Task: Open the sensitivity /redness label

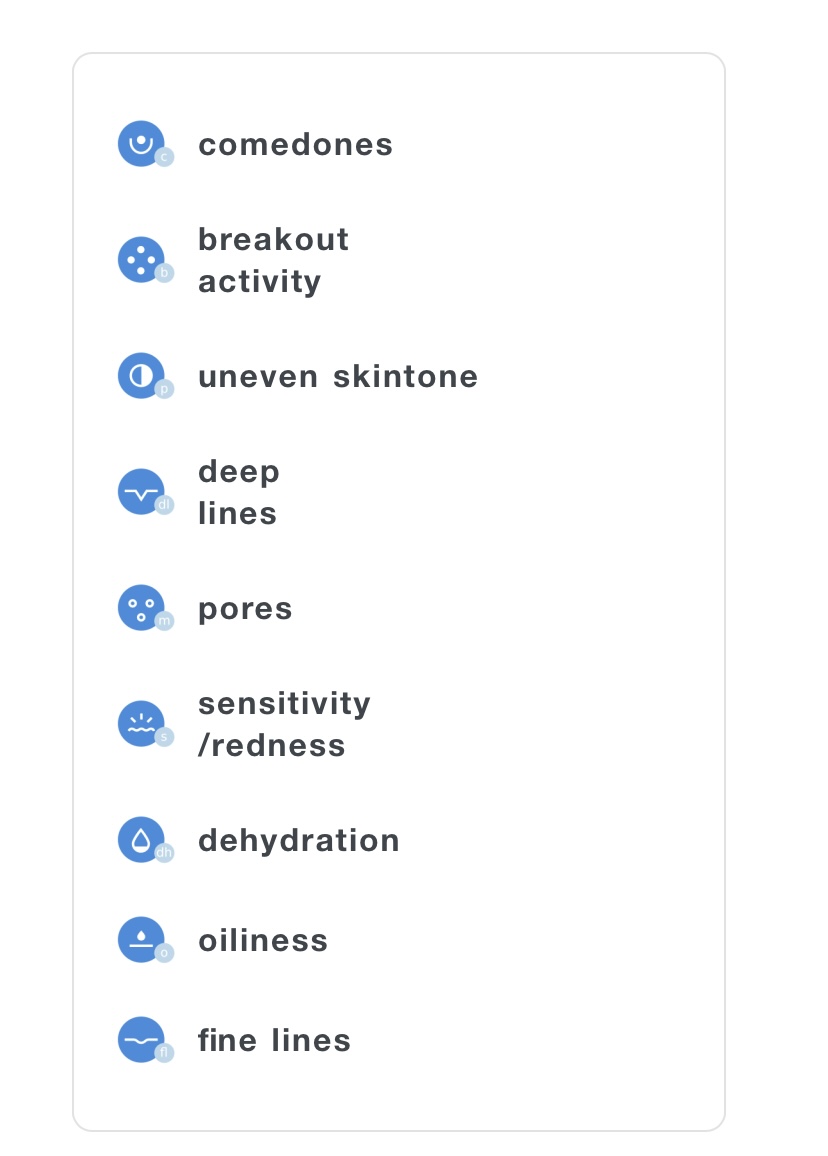Action: tap(284, 725)
